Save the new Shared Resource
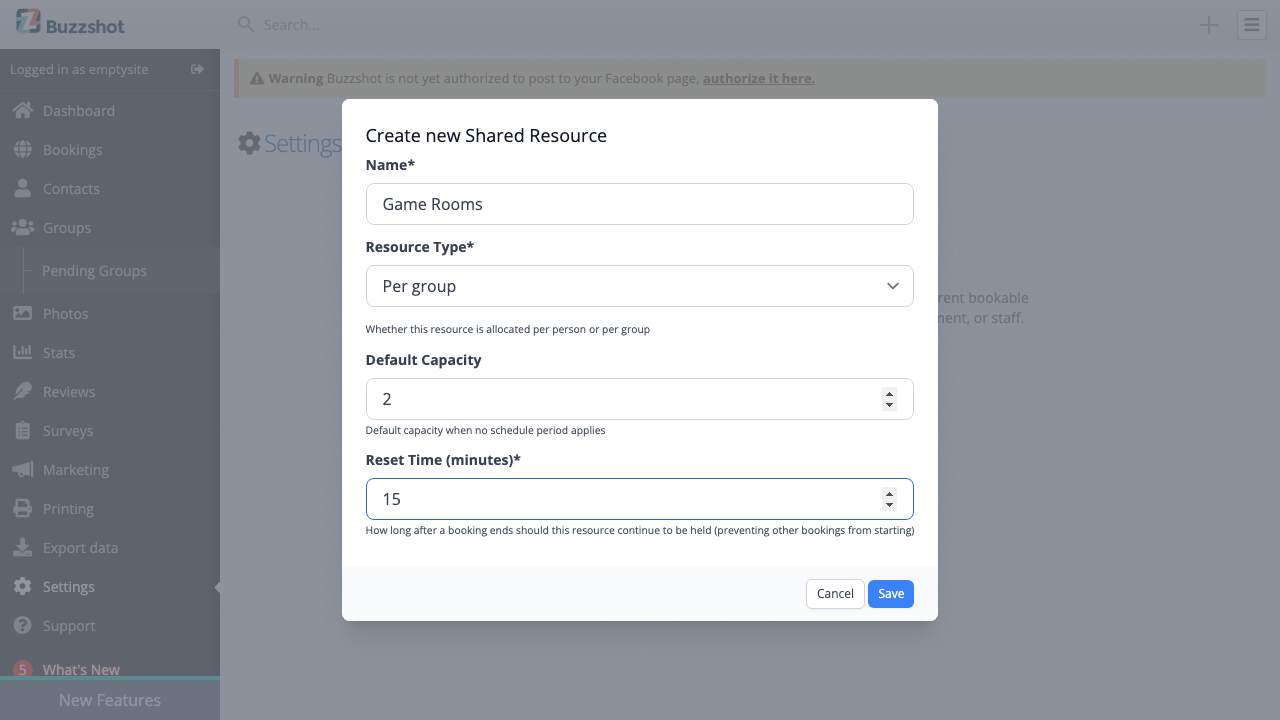The height and width of the screenshot is (720, 1280). click(x=890, y=593)
